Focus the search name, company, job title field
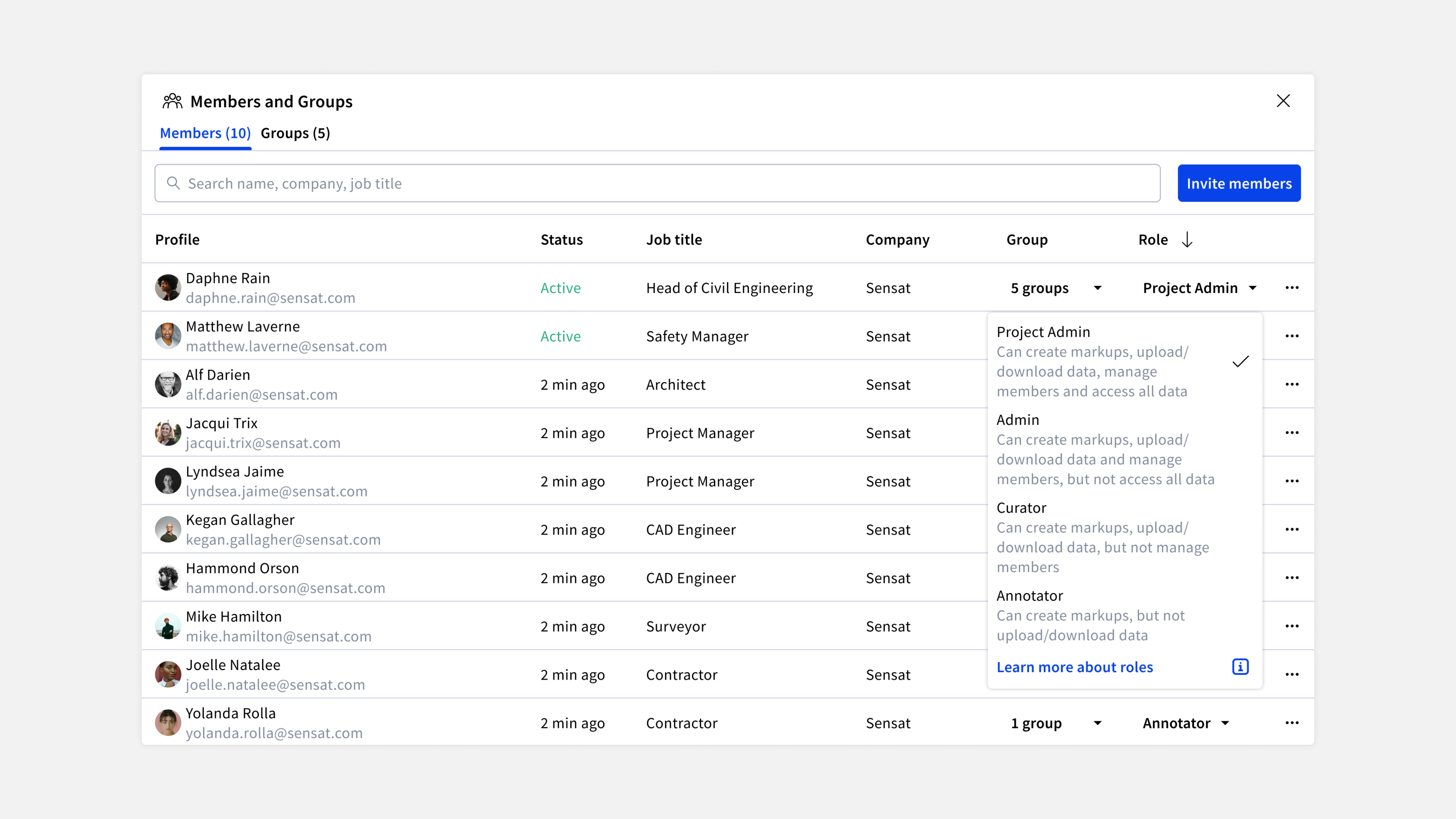The height and width of the screenshot is (819, 1456). (x=657, y=183)
